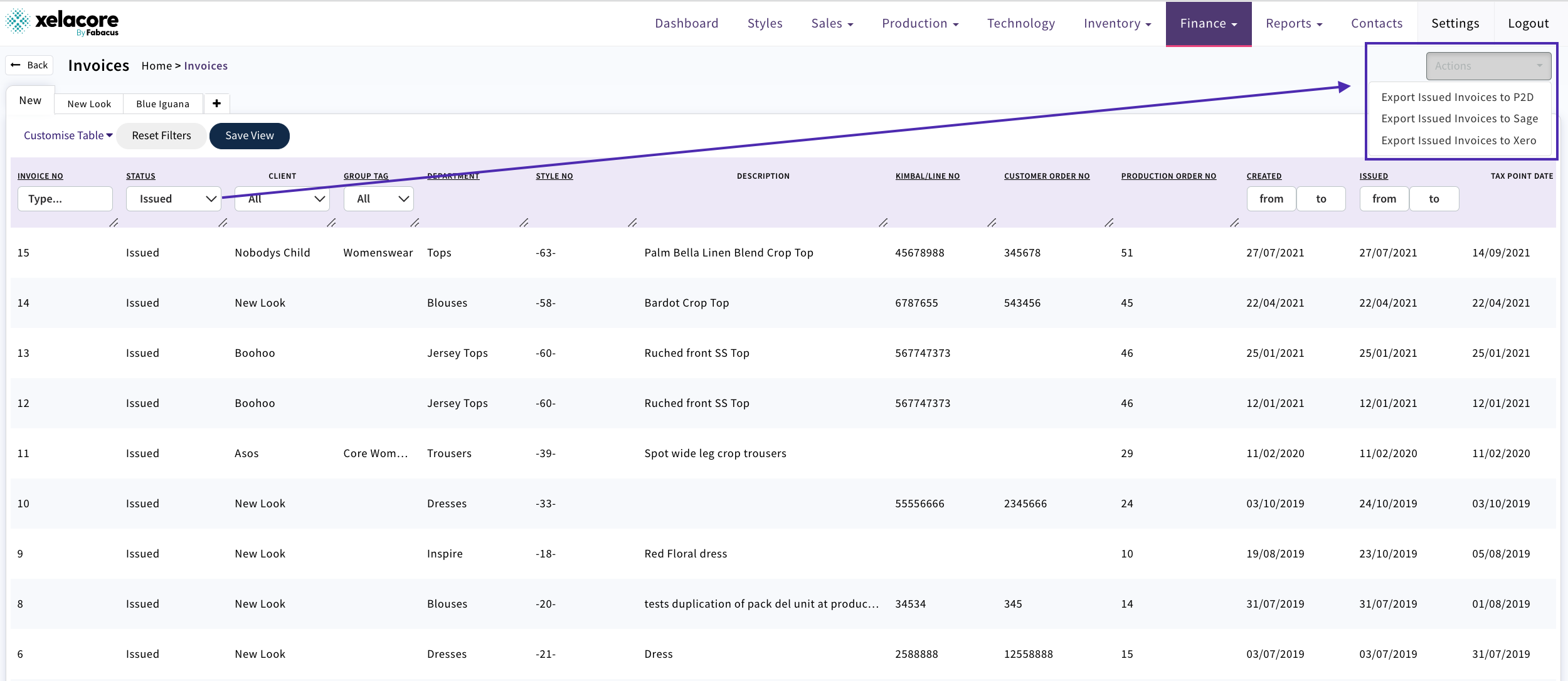Click the xelacore logo icon
The width and height of the screenshot is (1568, 681).
pos(18,22)
